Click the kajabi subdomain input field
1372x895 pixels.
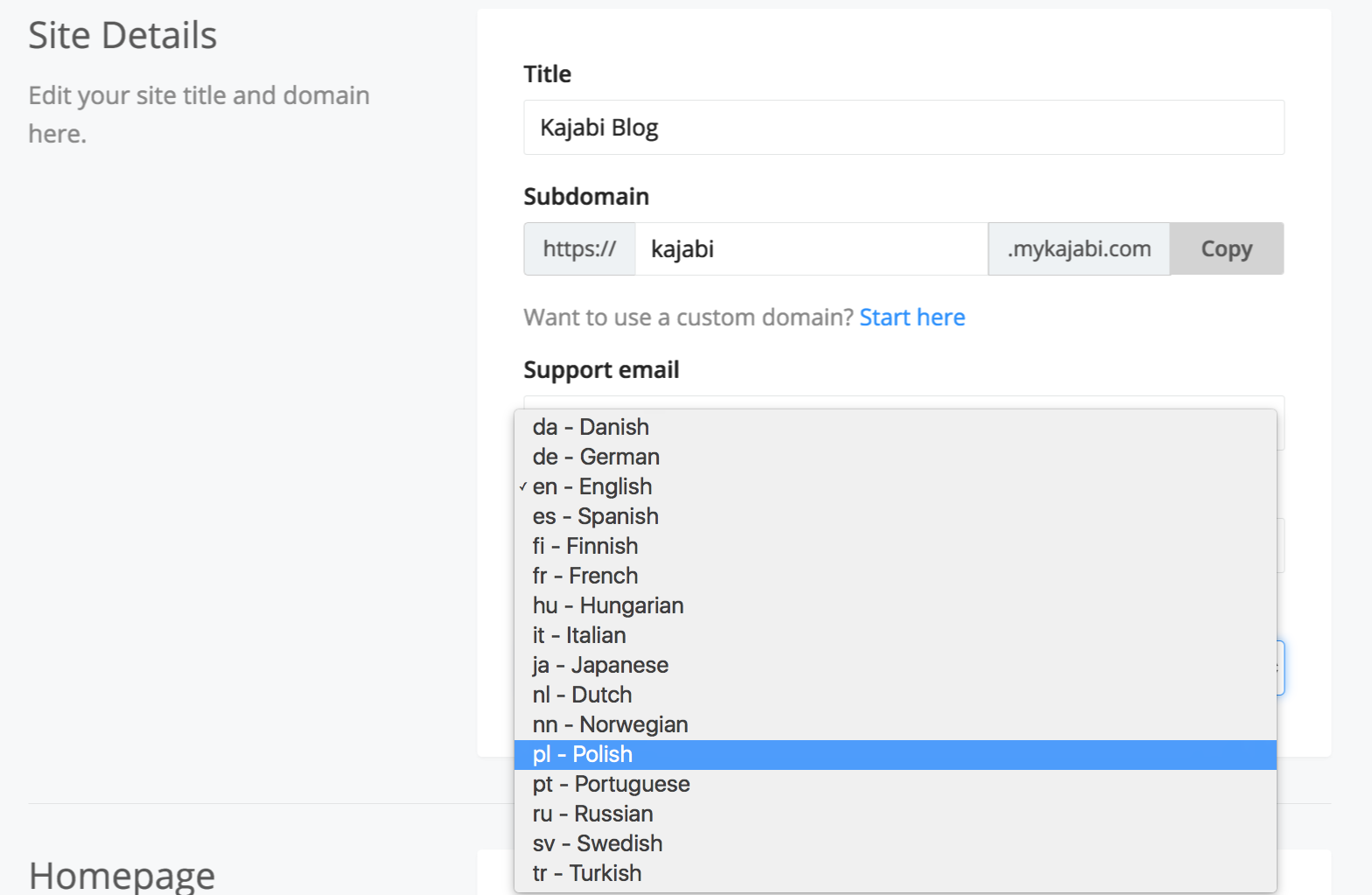click(811, 249)
